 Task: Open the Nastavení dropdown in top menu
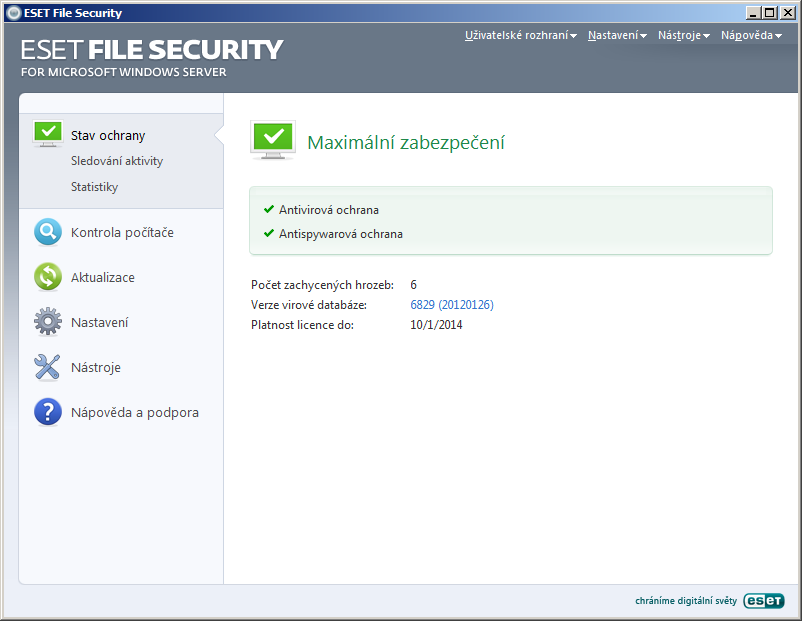pyautogui.click(x=617, y=35)
